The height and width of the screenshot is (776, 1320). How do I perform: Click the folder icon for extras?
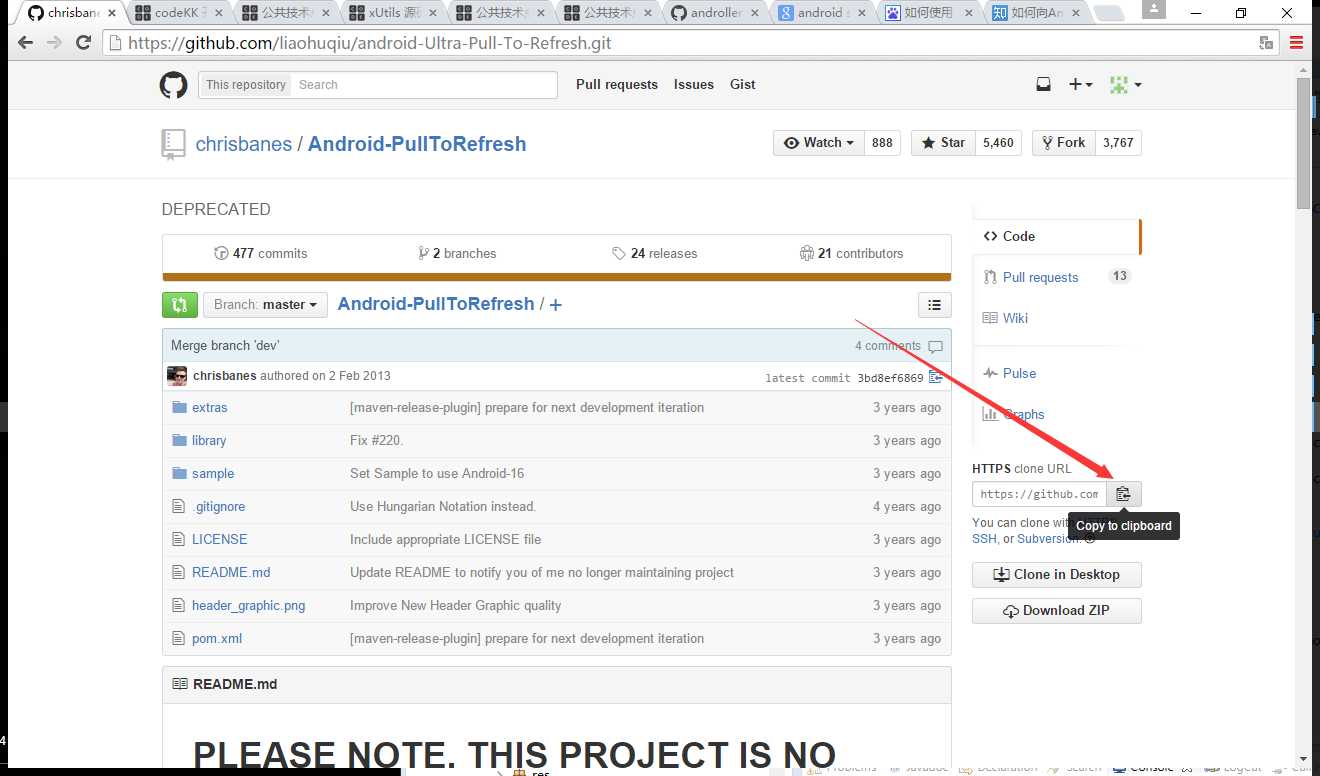(180, 407)
